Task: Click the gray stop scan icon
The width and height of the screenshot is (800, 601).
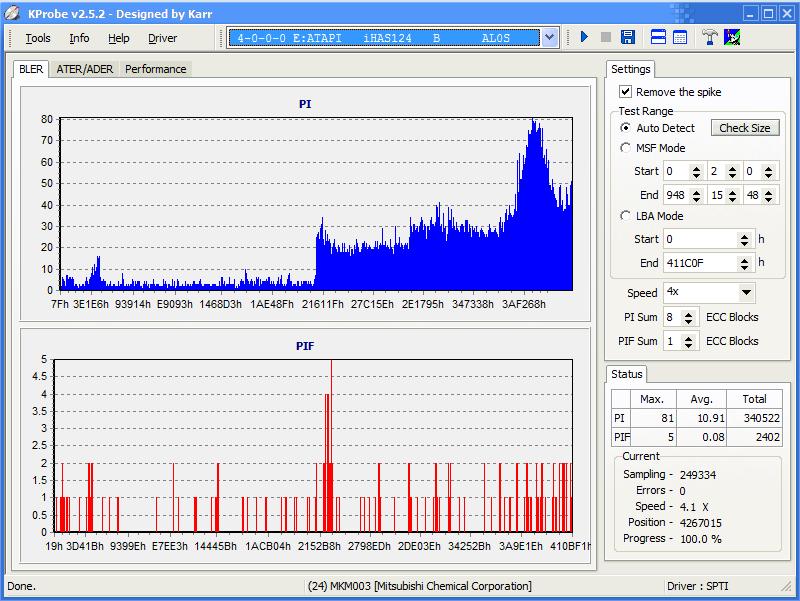Action: pos(606,38)
